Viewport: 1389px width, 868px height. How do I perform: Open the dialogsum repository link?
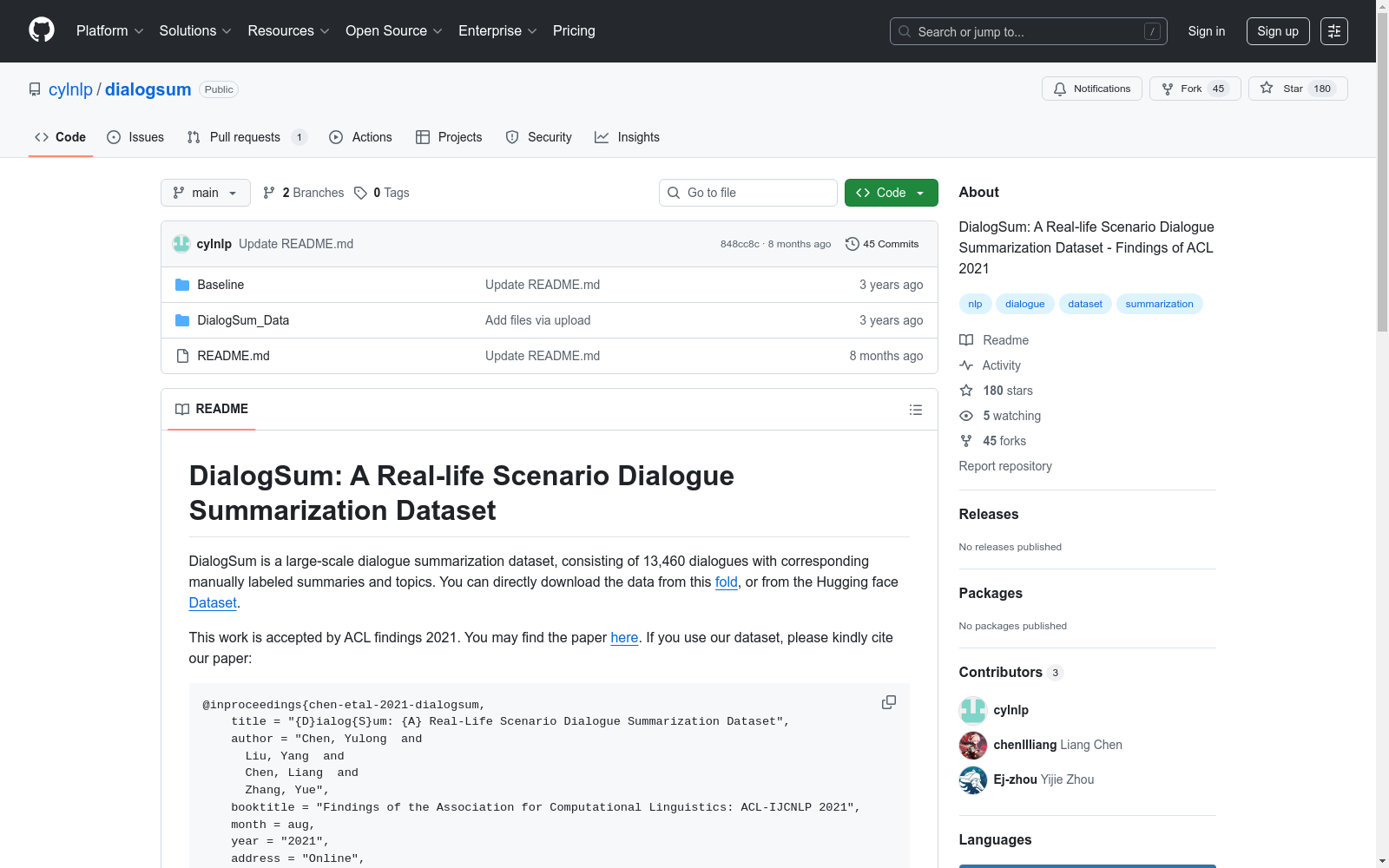pyautogui.click(x=148, y=89)
